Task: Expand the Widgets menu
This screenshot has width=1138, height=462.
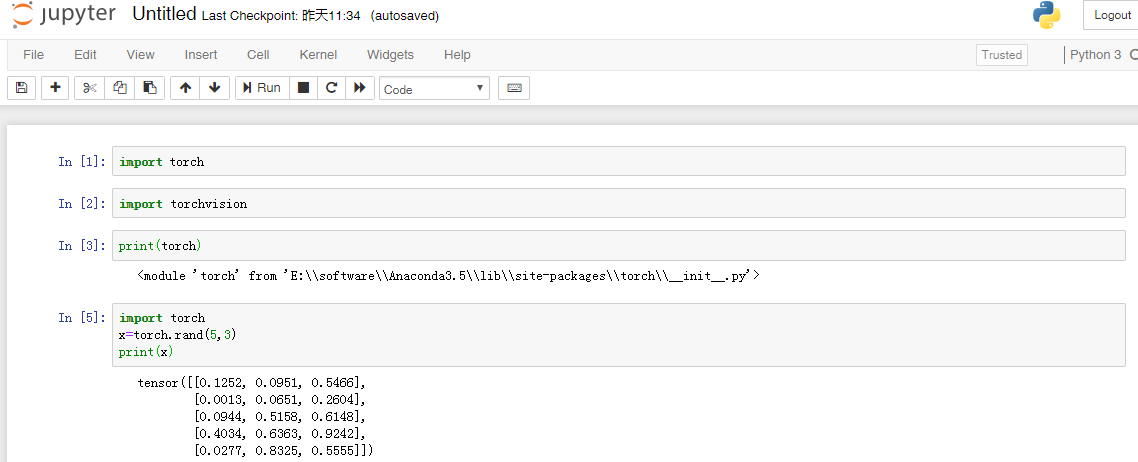Action: (390, 55)
